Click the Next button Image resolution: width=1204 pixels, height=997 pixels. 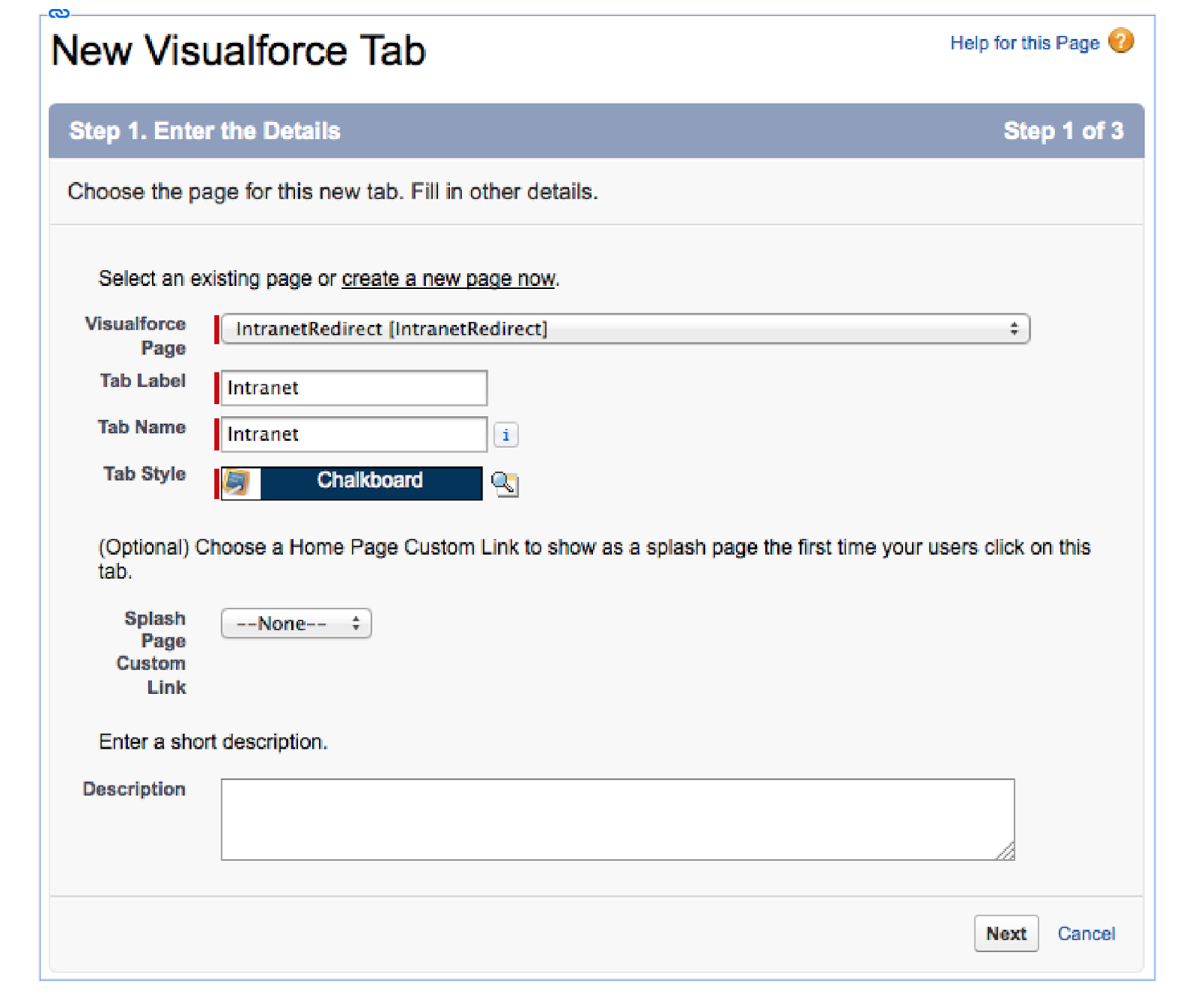tap(1005, 934)
